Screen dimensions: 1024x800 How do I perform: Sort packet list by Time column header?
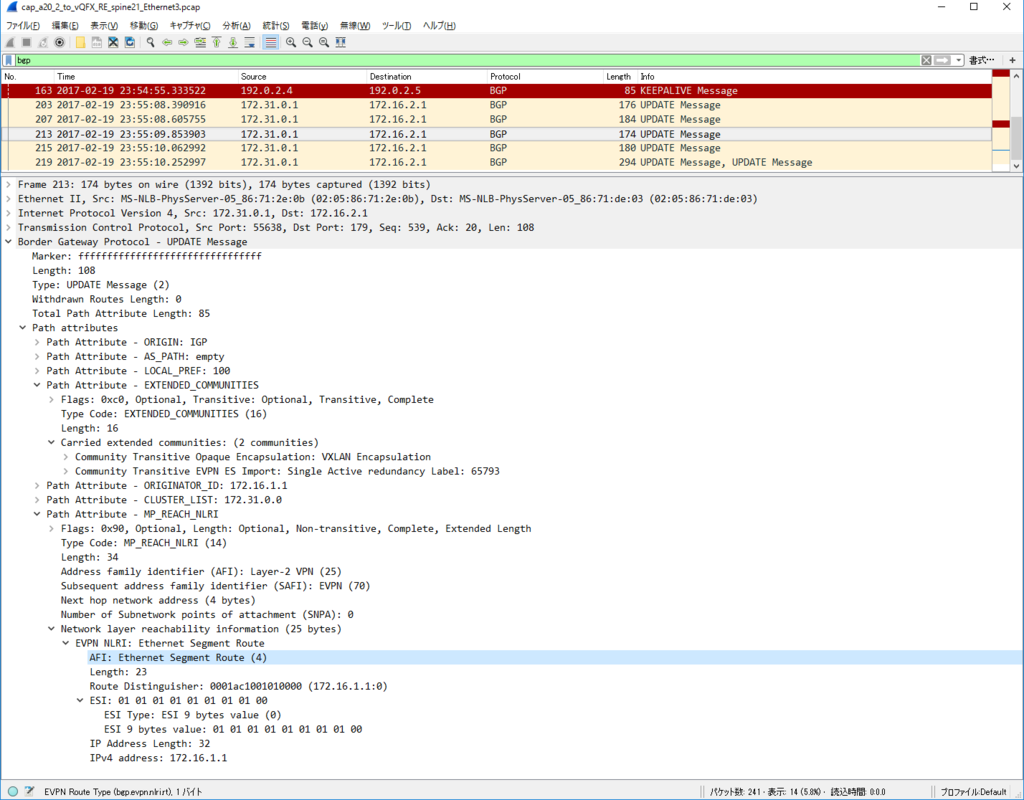coord(146,76)
